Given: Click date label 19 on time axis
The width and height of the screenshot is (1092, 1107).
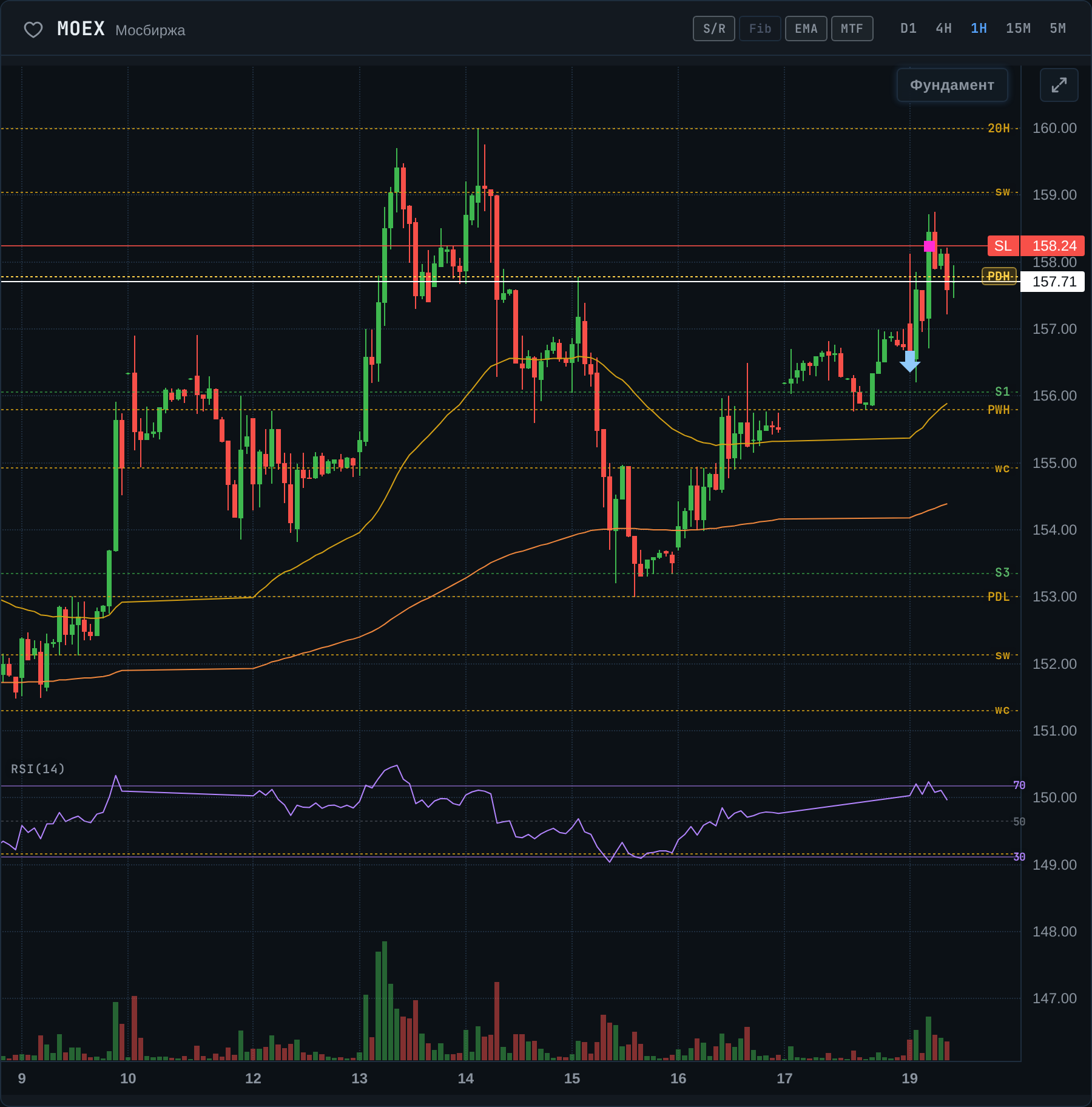Looking at the screenshot, I should [909, 1078].
